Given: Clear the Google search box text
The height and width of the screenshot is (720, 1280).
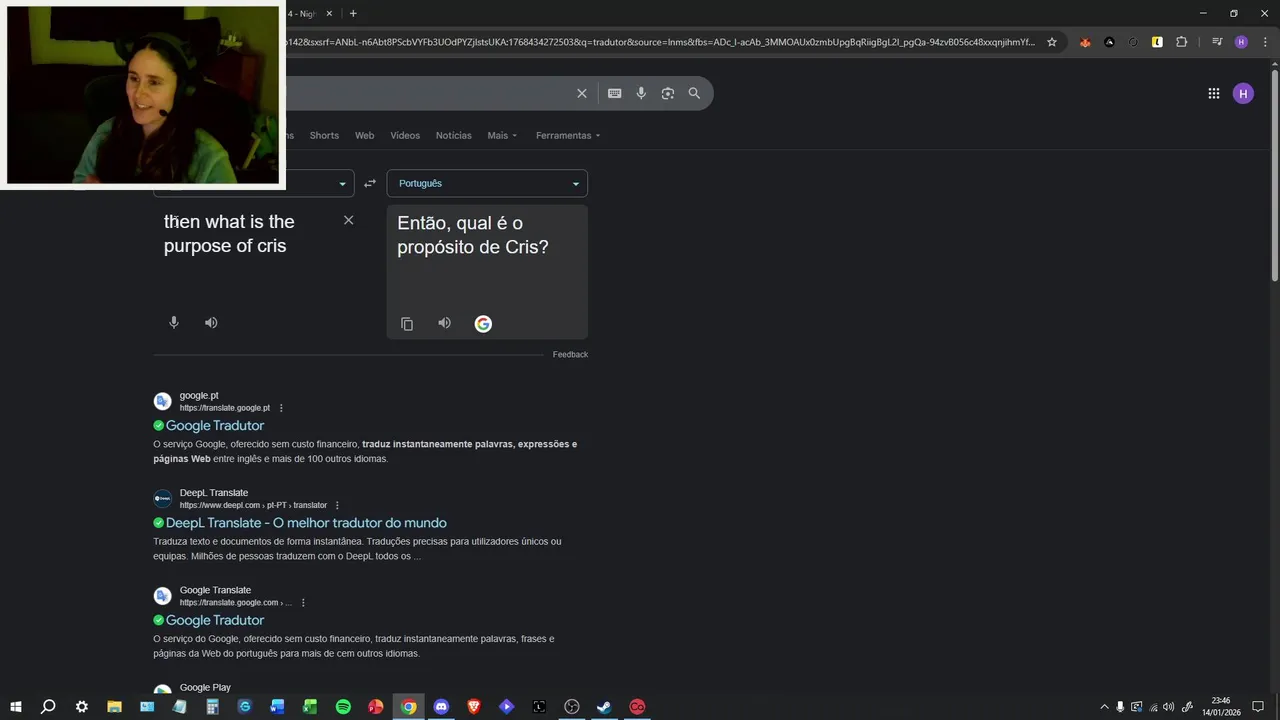Looking at the screenshot, I should [x=582, y=93].
